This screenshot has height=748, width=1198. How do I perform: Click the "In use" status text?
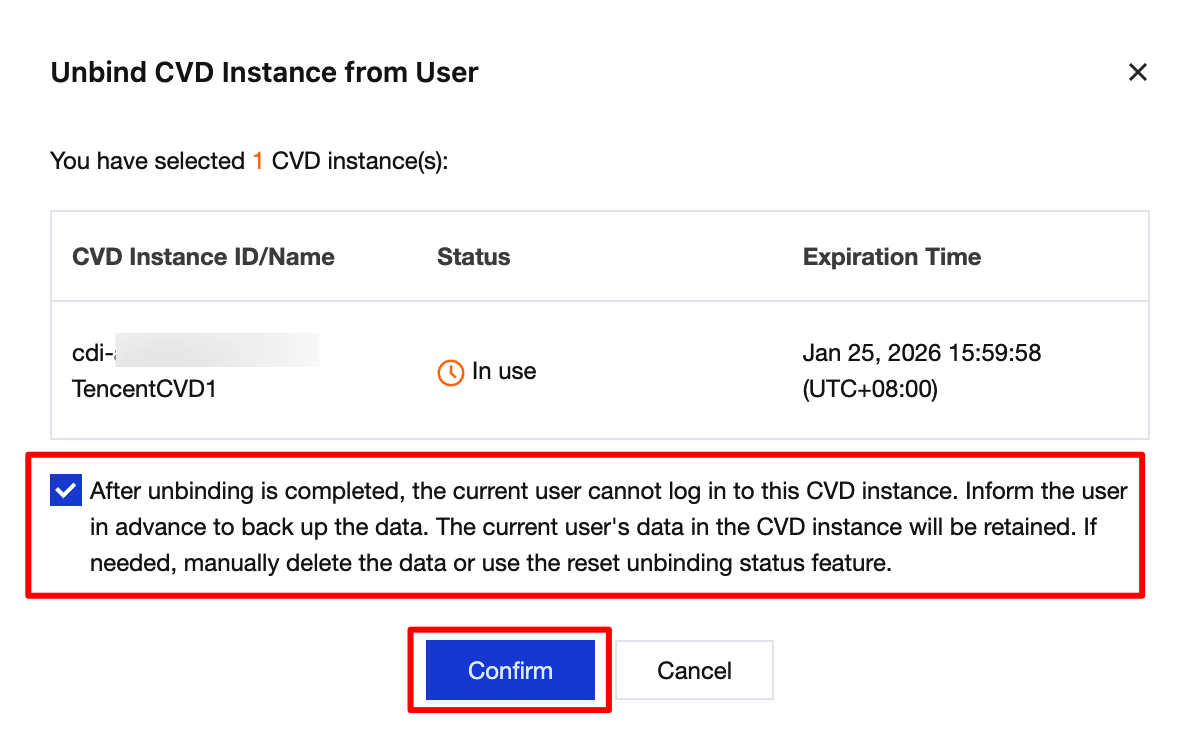504,372
